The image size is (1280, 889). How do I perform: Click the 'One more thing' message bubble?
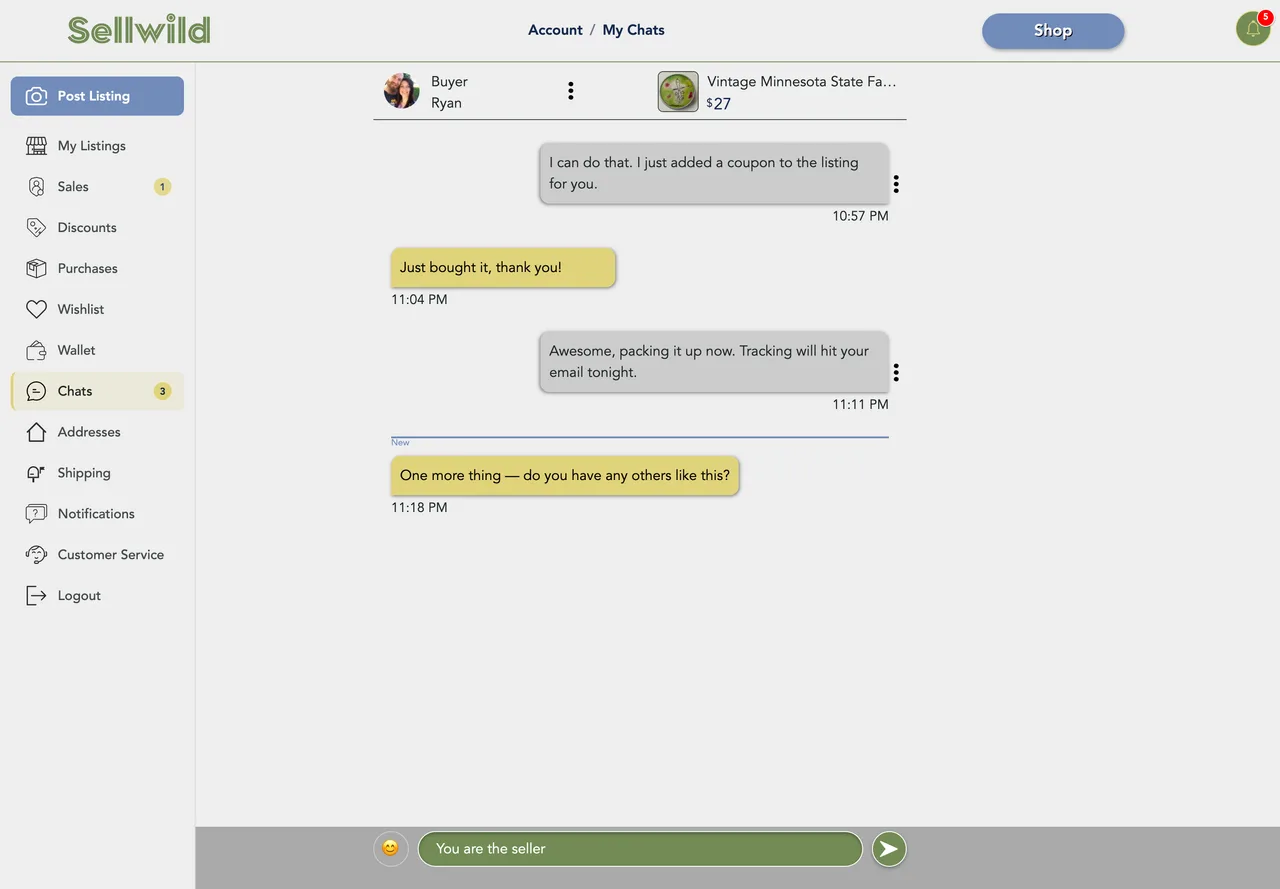[x=565, y=476]
